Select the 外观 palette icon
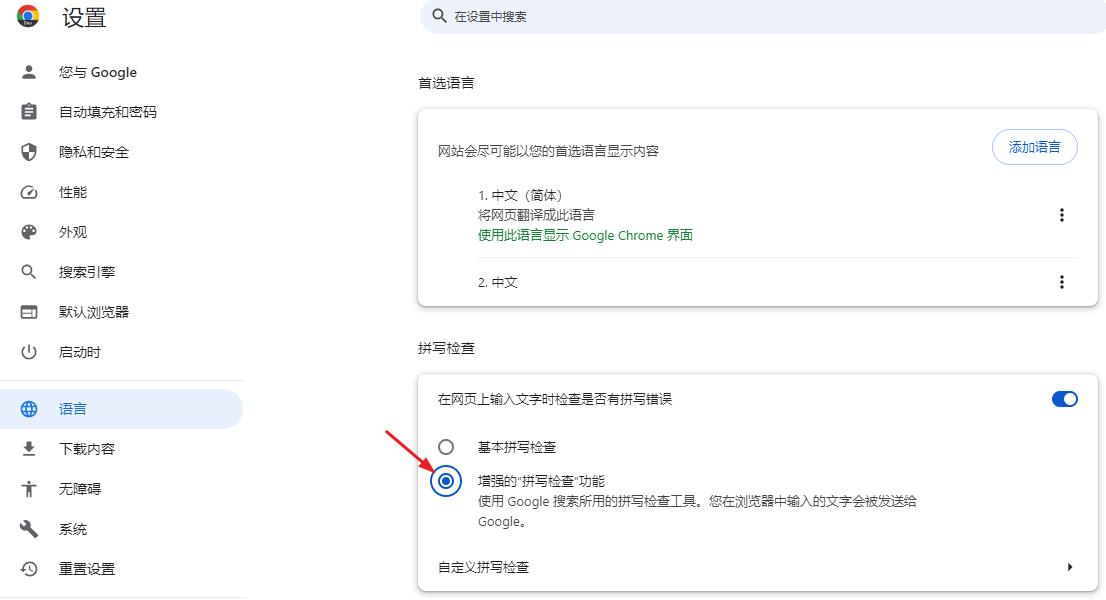This screenshot has width=1106, height=600. (x=27, y=231)
